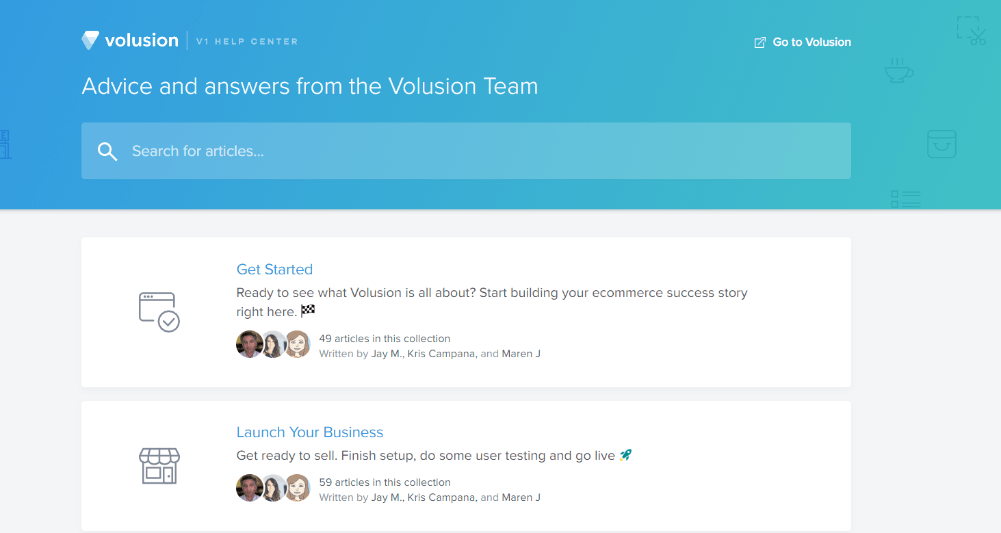Click the Get Started browser-checkmark icon

pos(159,312)
